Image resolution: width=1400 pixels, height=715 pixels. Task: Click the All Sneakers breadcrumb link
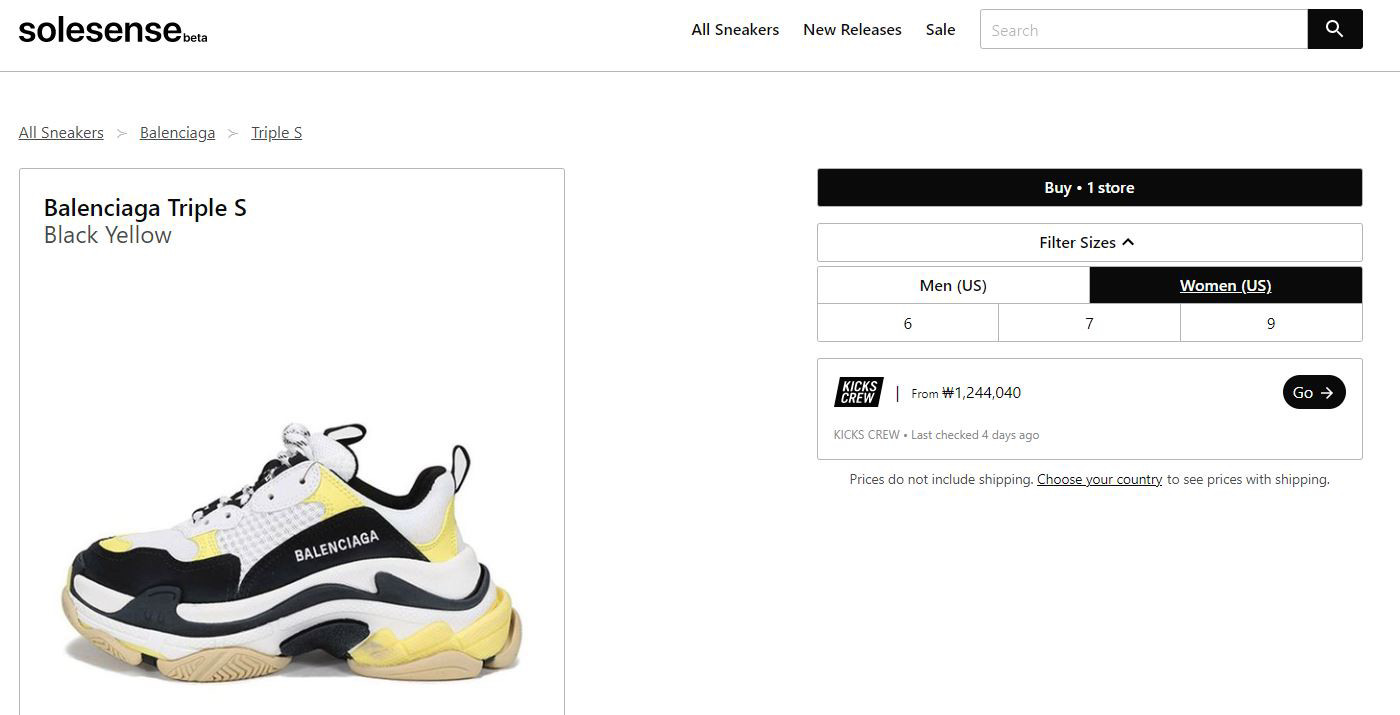point(61,133)
